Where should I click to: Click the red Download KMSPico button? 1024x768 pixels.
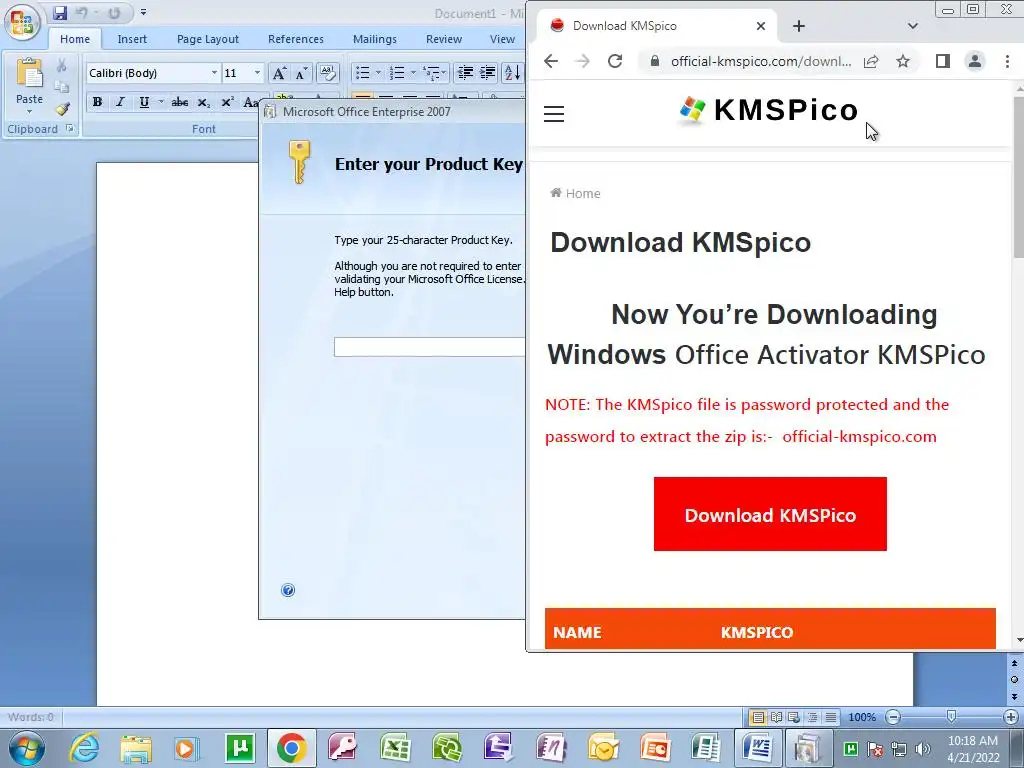pyautogui.click(x=770, y=514)
